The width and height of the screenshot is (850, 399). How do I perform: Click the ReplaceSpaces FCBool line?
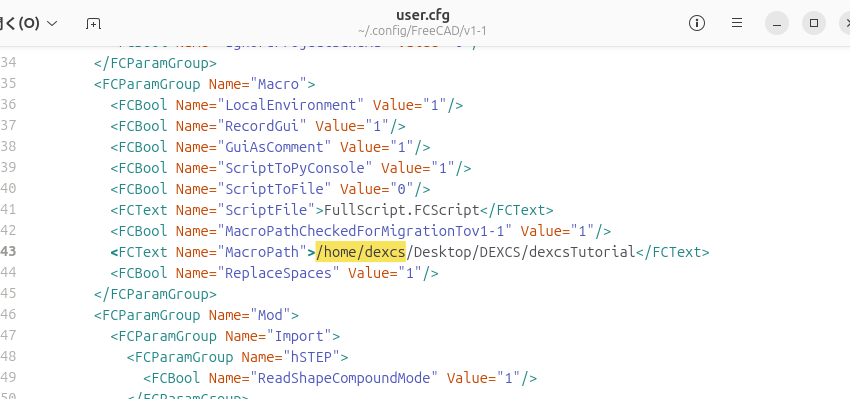(274, 273)
